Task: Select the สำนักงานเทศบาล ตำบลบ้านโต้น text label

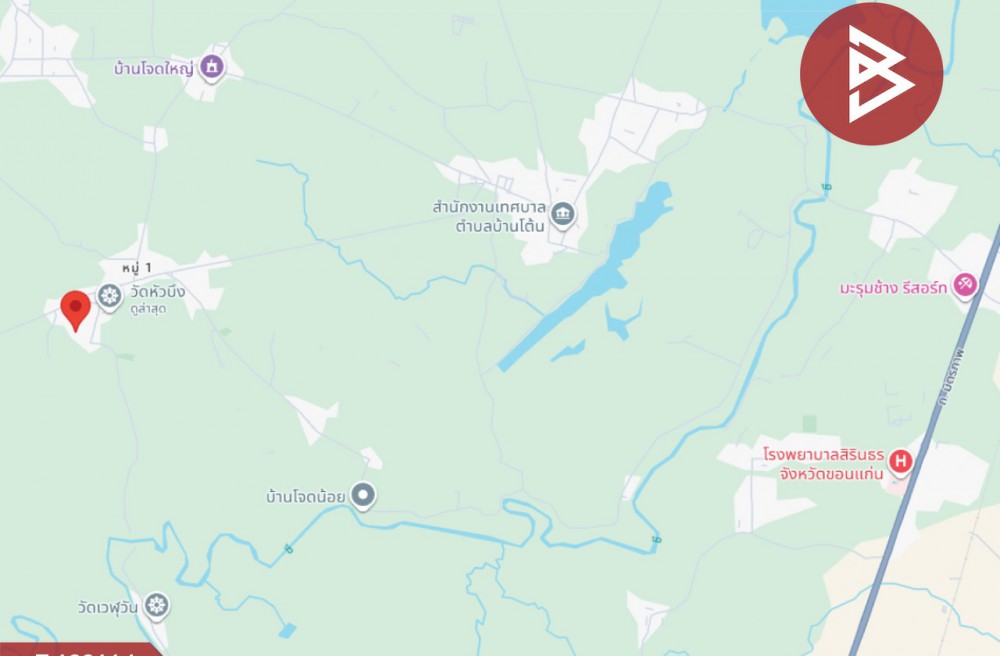Action: [489, 217]
